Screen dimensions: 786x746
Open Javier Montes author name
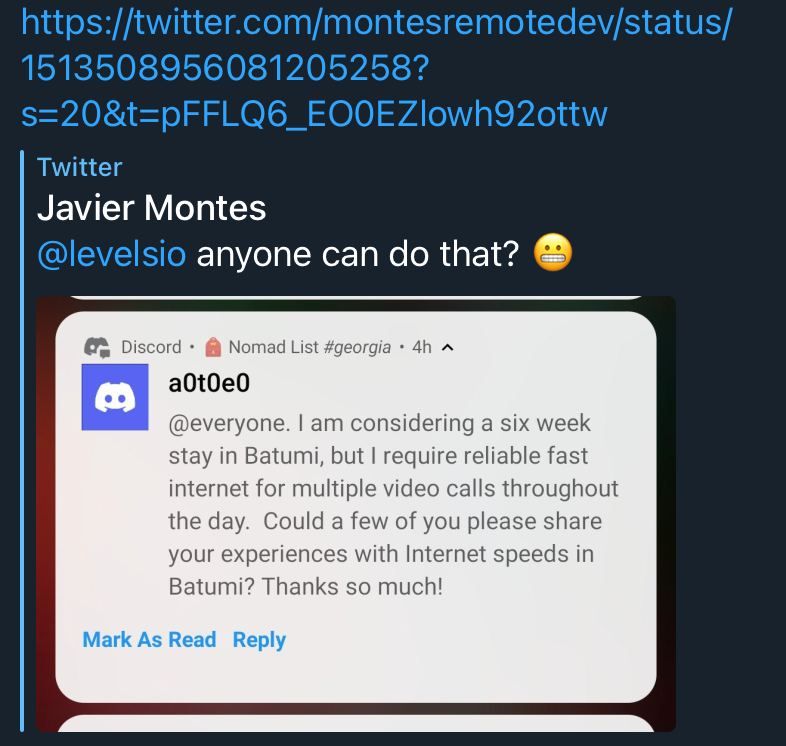[151, 208]
